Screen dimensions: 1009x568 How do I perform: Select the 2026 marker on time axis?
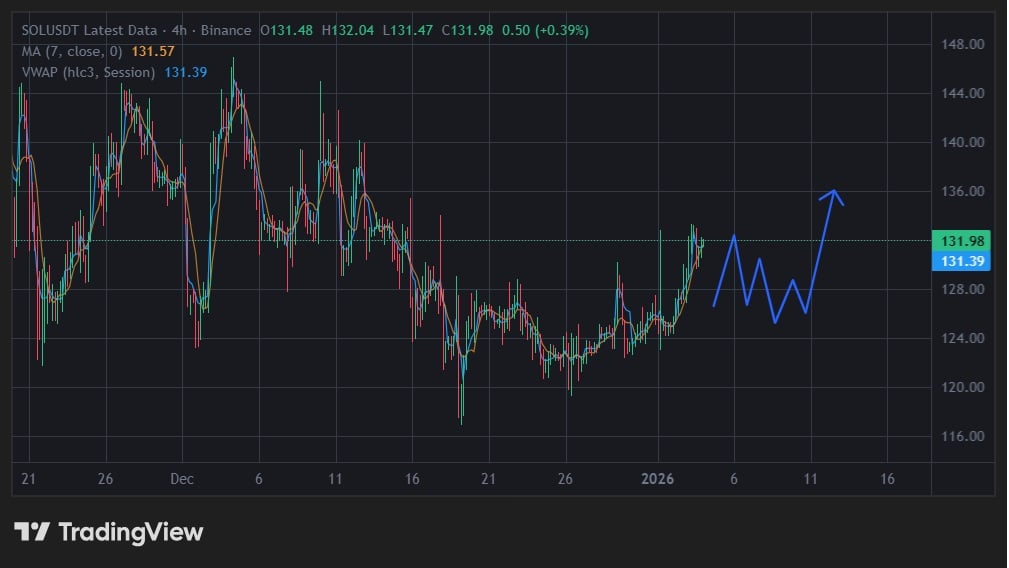(x=658, y=479)
